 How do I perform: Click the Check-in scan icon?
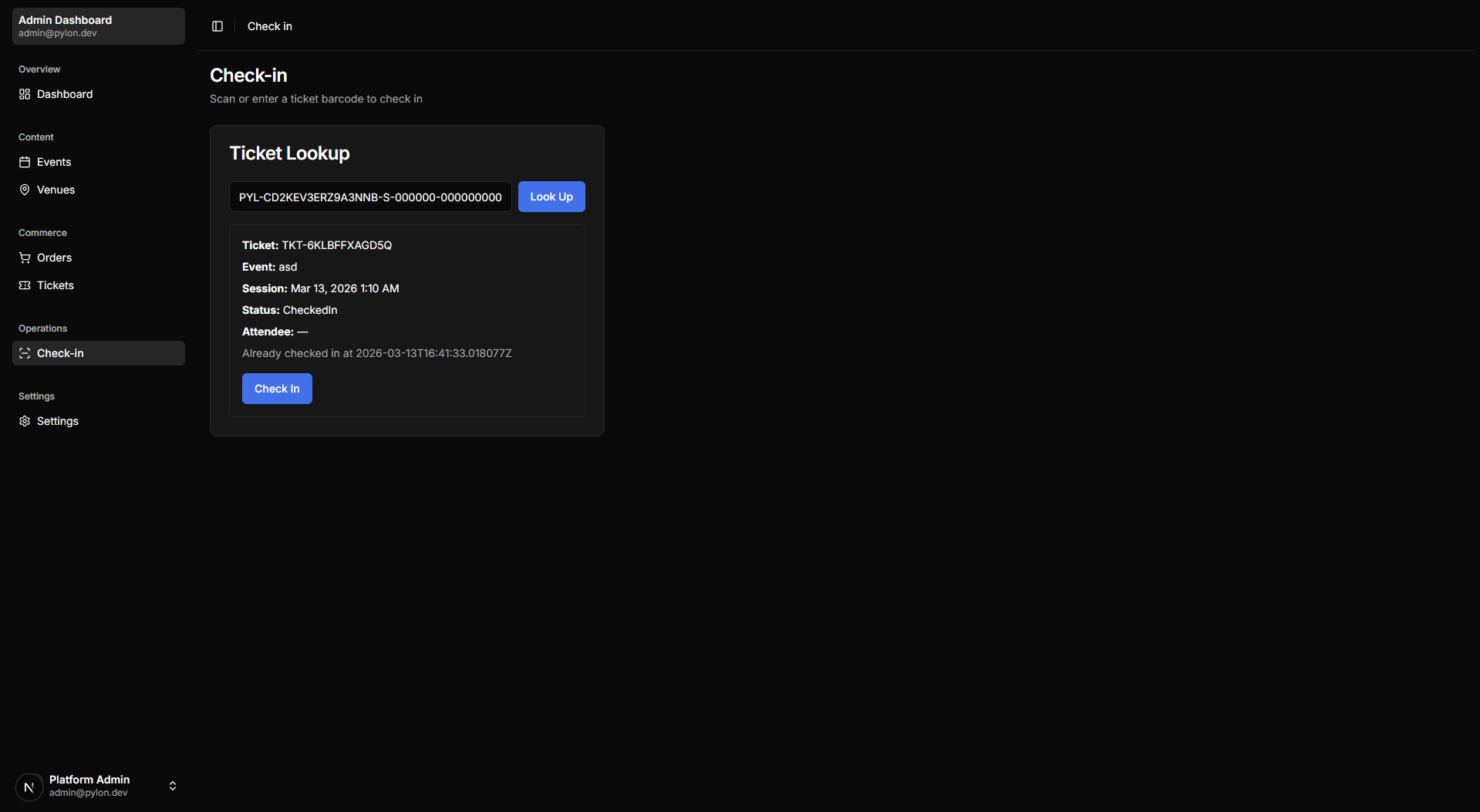[25, 353]
